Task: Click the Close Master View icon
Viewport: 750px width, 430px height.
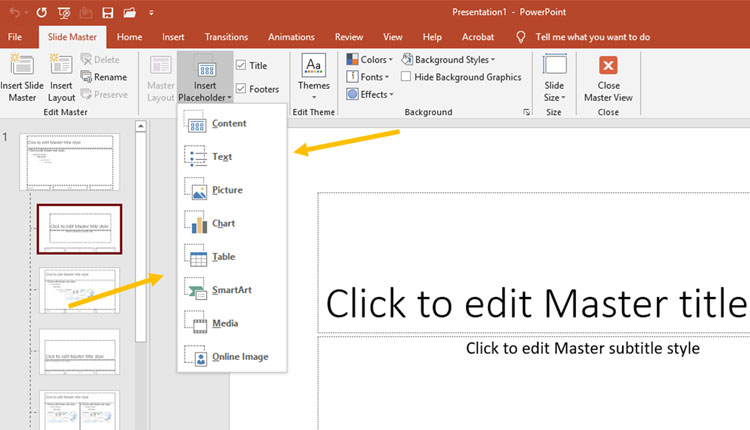Action: (608, 67)
